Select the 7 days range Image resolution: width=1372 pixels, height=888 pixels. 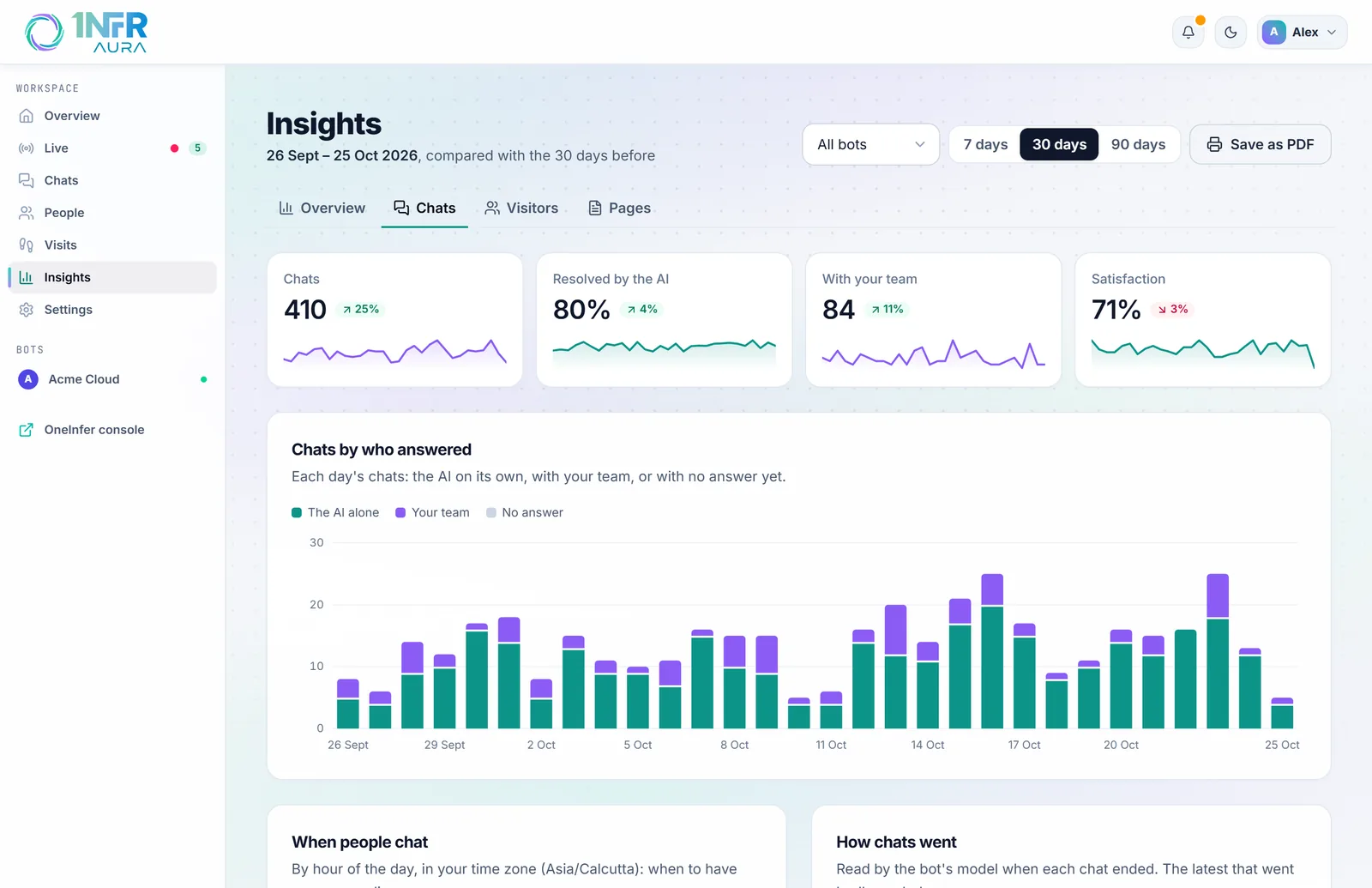(x=985, y=144)
